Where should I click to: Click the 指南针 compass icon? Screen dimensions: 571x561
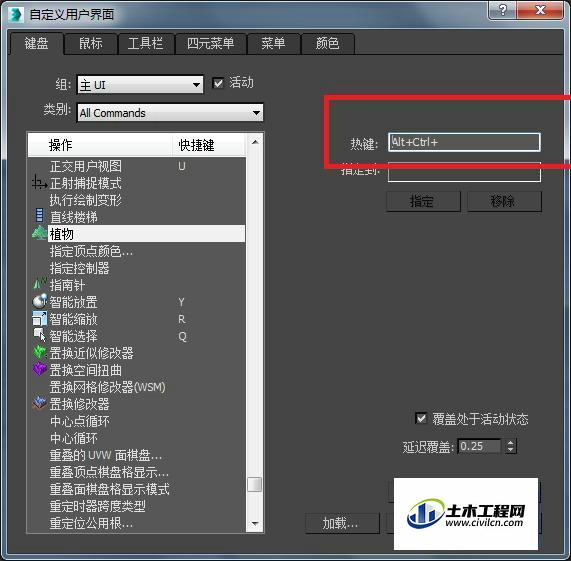(x=40, y=283)
